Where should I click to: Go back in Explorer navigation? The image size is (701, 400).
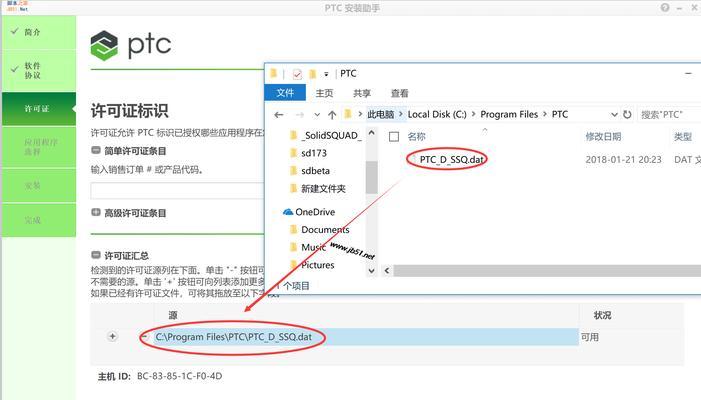(279, 115)
